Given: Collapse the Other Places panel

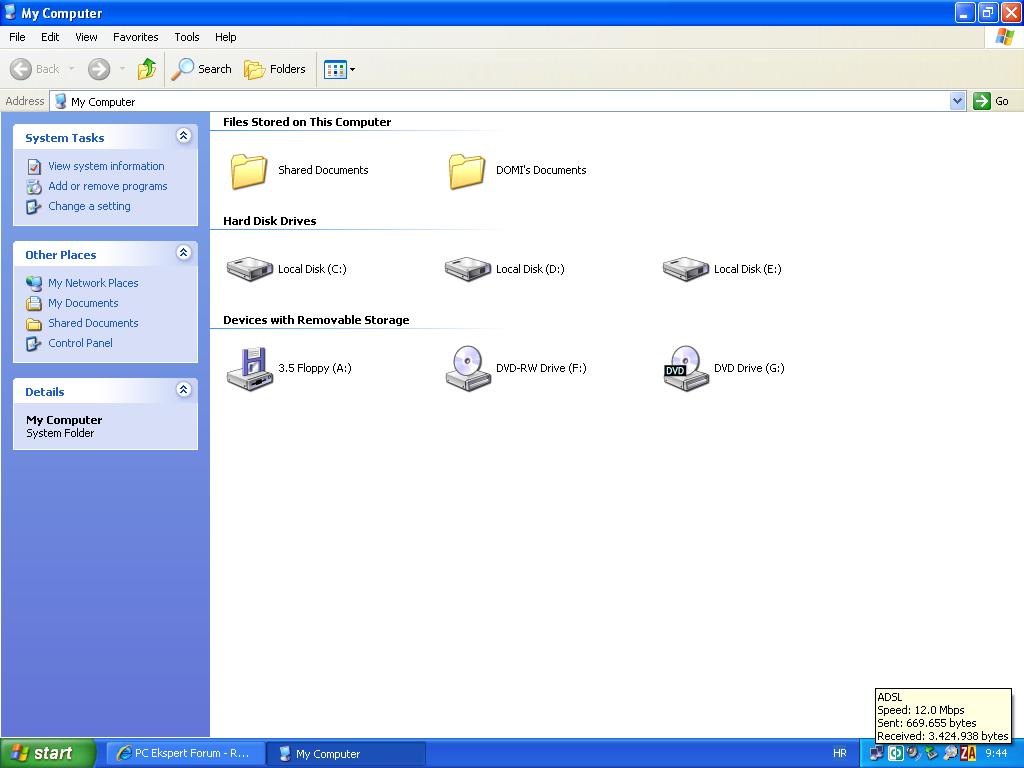Looking at the screenshot, I should 183,253.
